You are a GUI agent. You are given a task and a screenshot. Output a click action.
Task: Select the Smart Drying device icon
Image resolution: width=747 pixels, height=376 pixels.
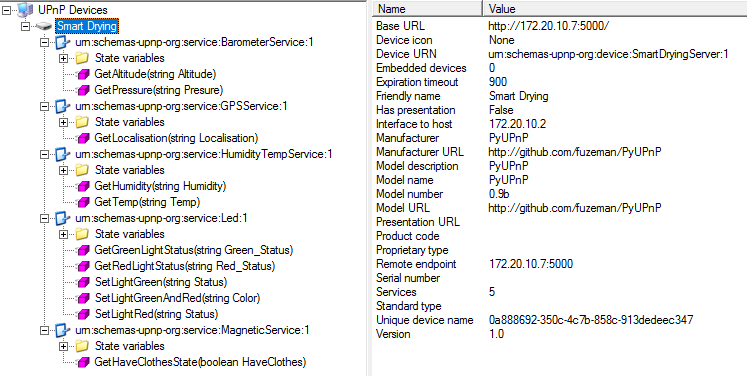44,26
